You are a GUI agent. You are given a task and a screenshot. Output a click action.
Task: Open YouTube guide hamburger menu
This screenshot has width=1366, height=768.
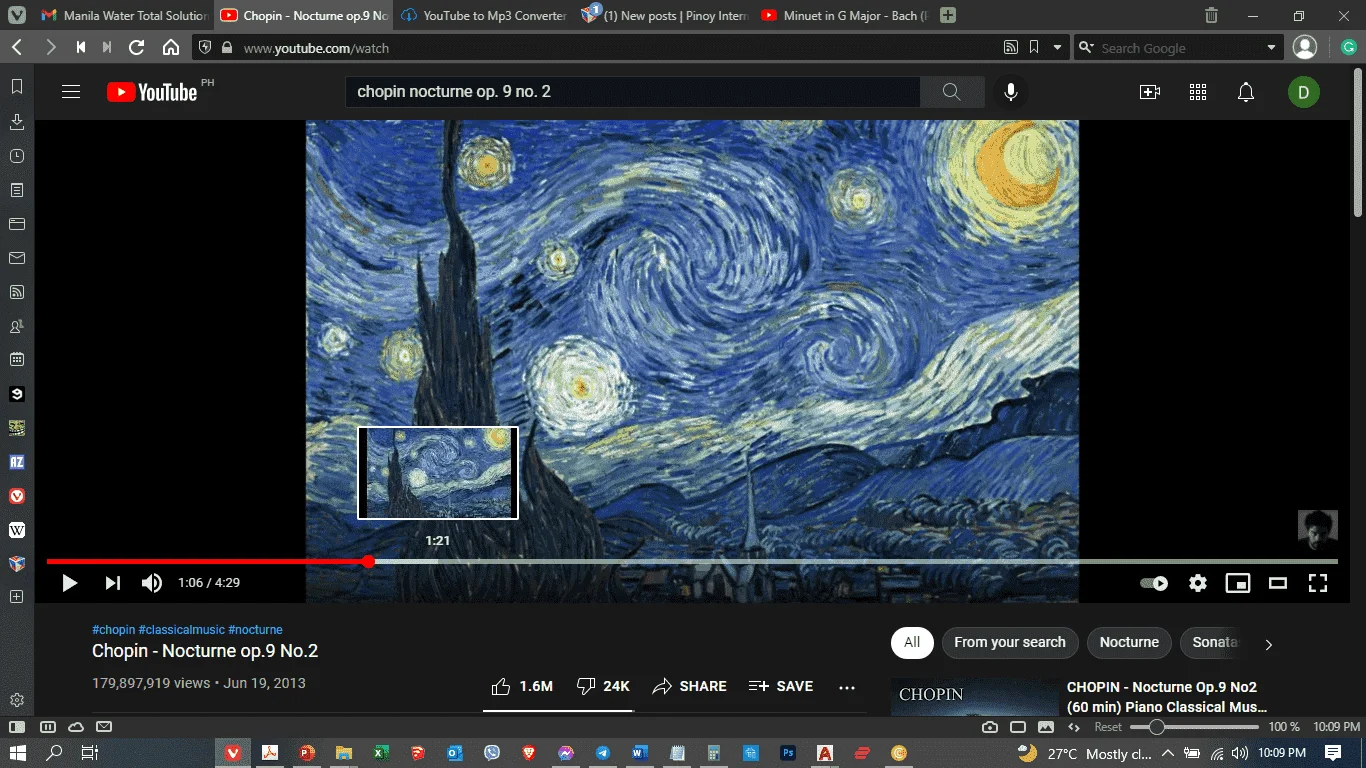coord(71,92)
